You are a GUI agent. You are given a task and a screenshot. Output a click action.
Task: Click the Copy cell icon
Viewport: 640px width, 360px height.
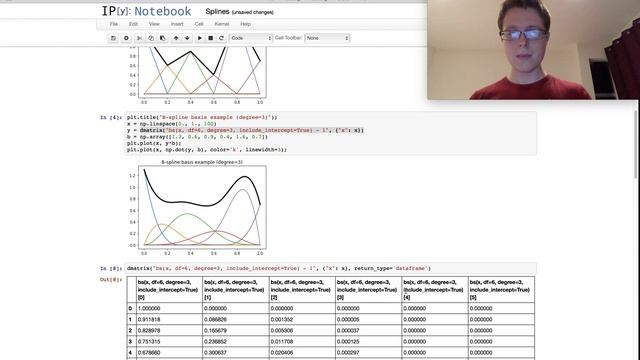151,38
